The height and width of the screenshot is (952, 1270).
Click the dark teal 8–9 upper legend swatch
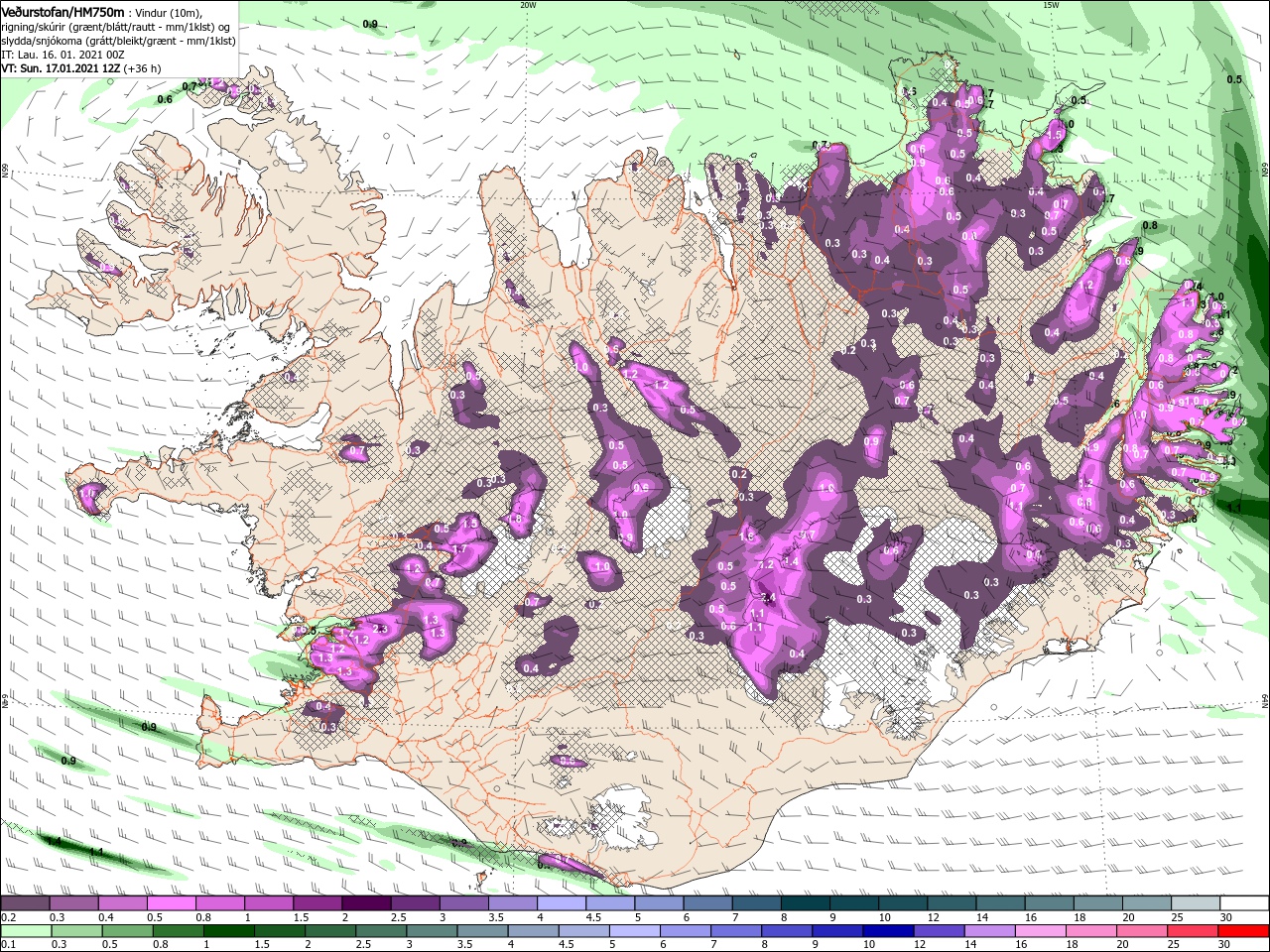click(x=806, y=902)
